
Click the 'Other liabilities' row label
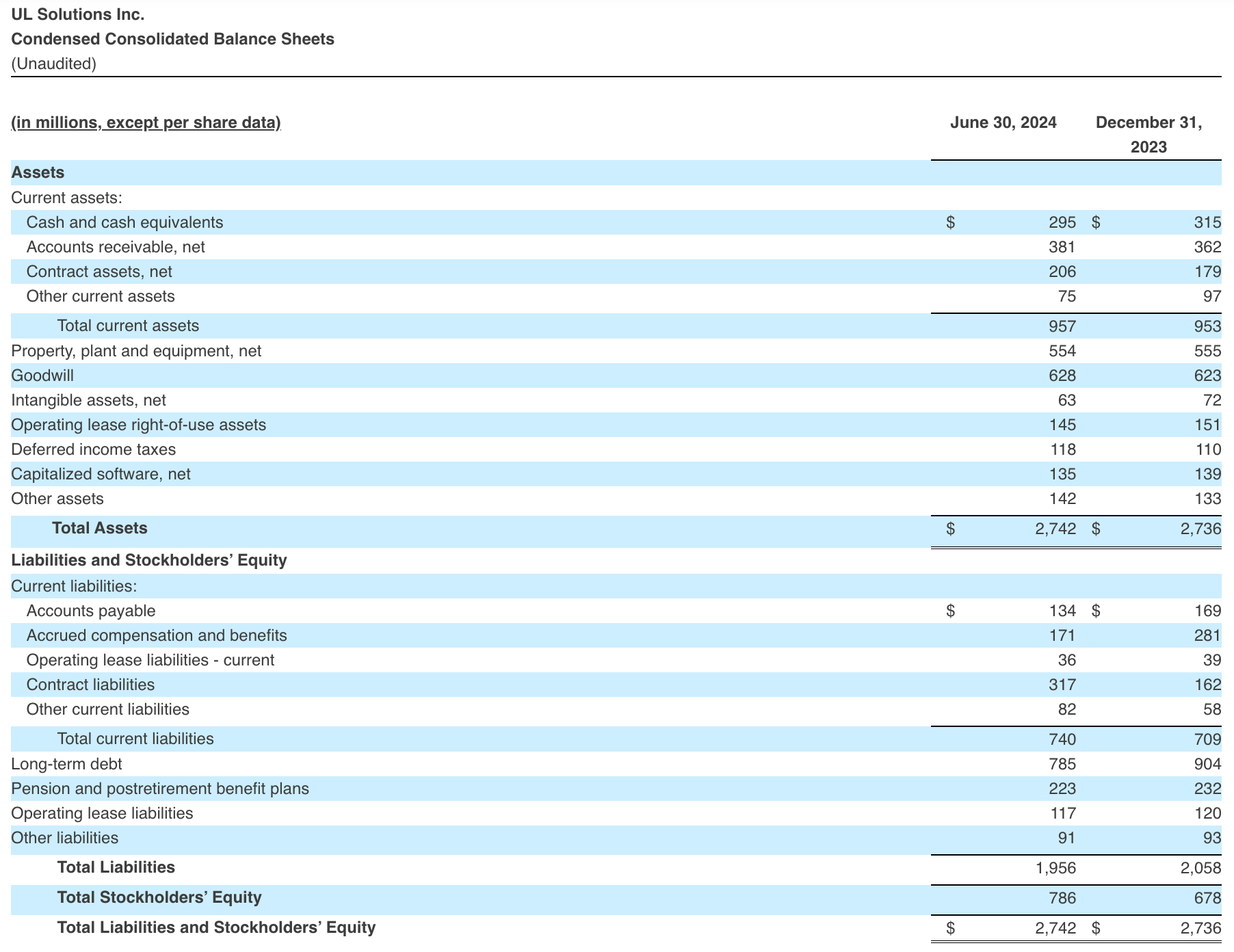(x=65, y=838)
